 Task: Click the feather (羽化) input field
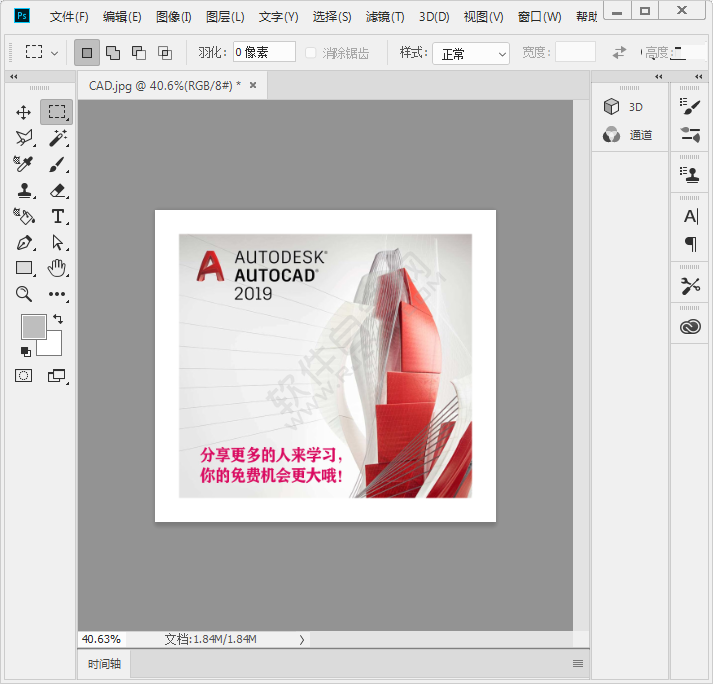[x=264, y=52]
